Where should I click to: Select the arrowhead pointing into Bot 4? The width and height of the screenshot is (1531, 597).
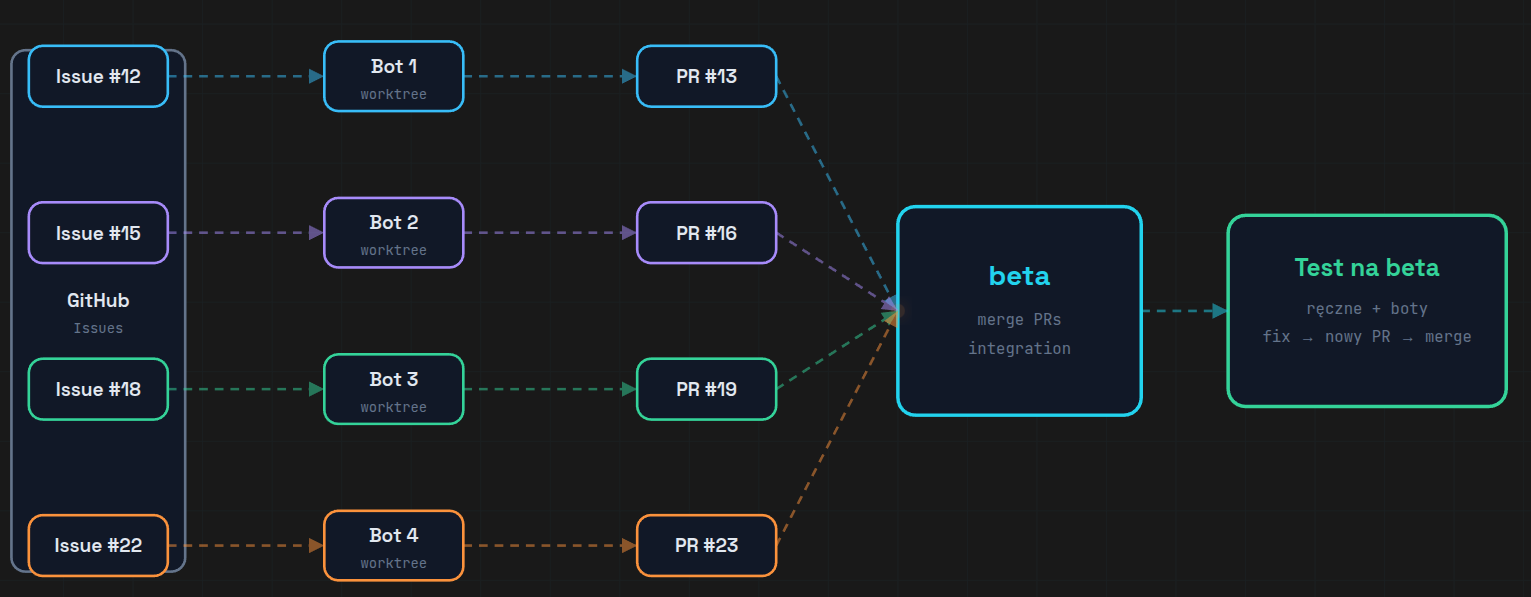[x=316, y=545]
